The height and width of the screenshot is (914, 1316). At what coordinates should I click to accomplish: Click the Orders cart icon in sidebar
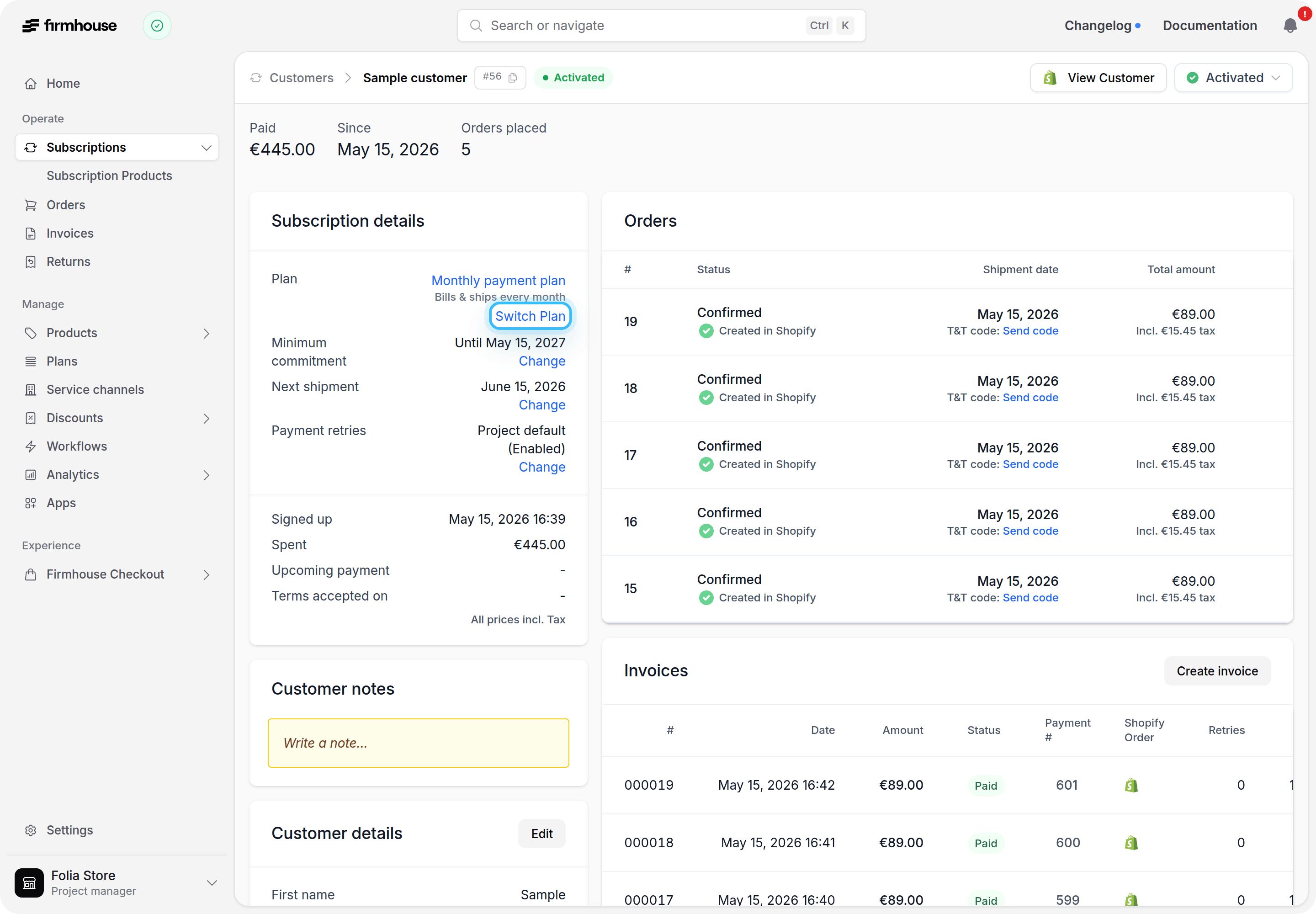pyautogui.click(x=31, y=205)
